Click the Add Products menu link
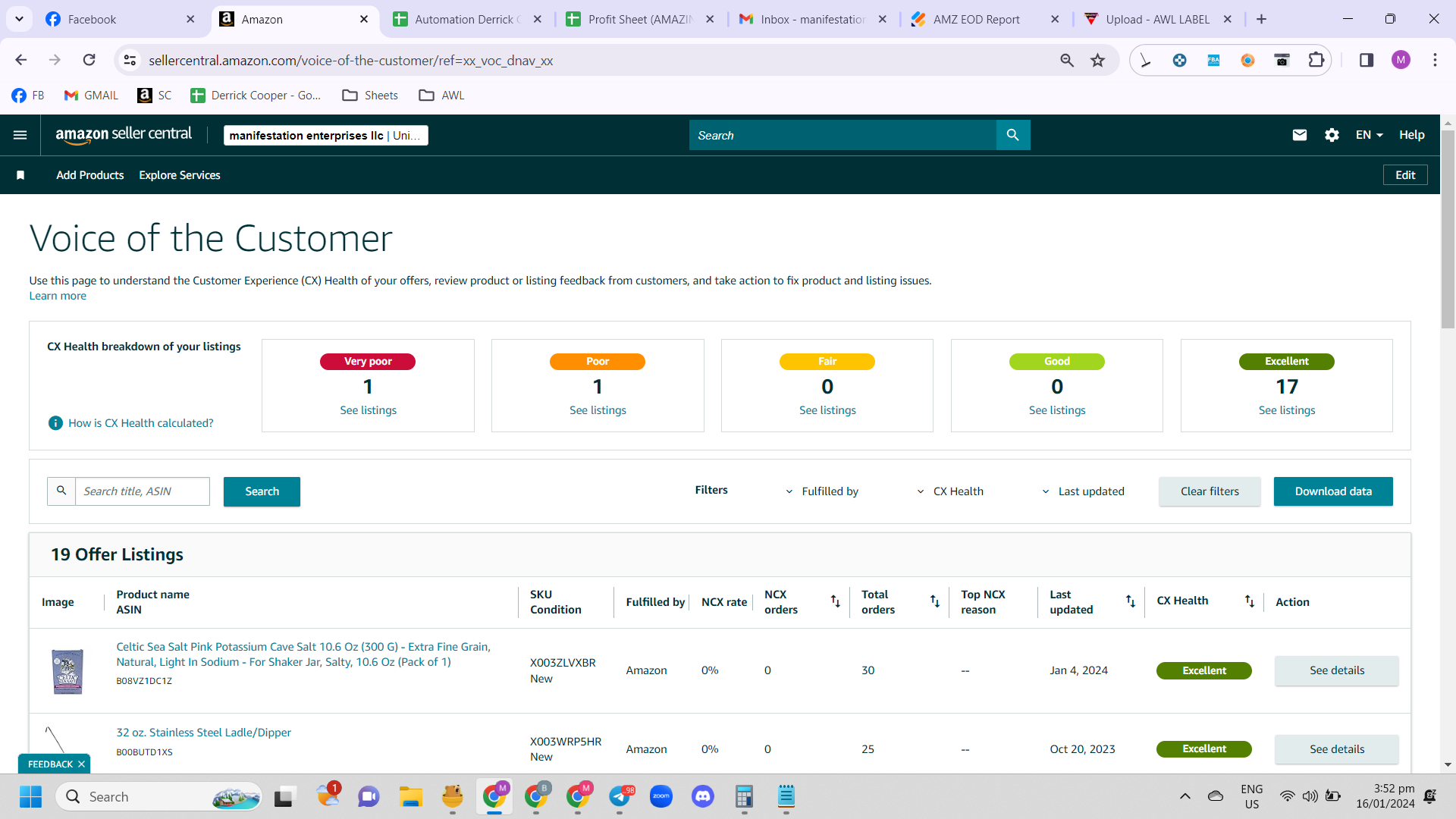1456x819 pixels. point(90,175)
